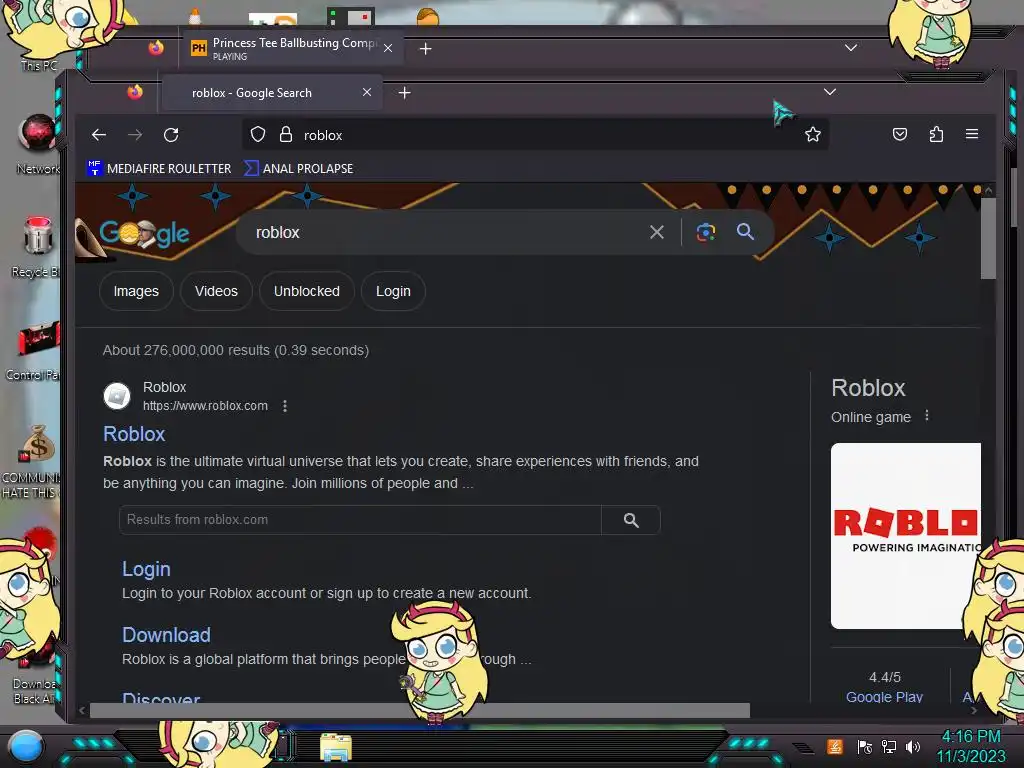Search roblox.com results with magnifier button
Viewport: 1024px width, 768px height.
[631, 520]
